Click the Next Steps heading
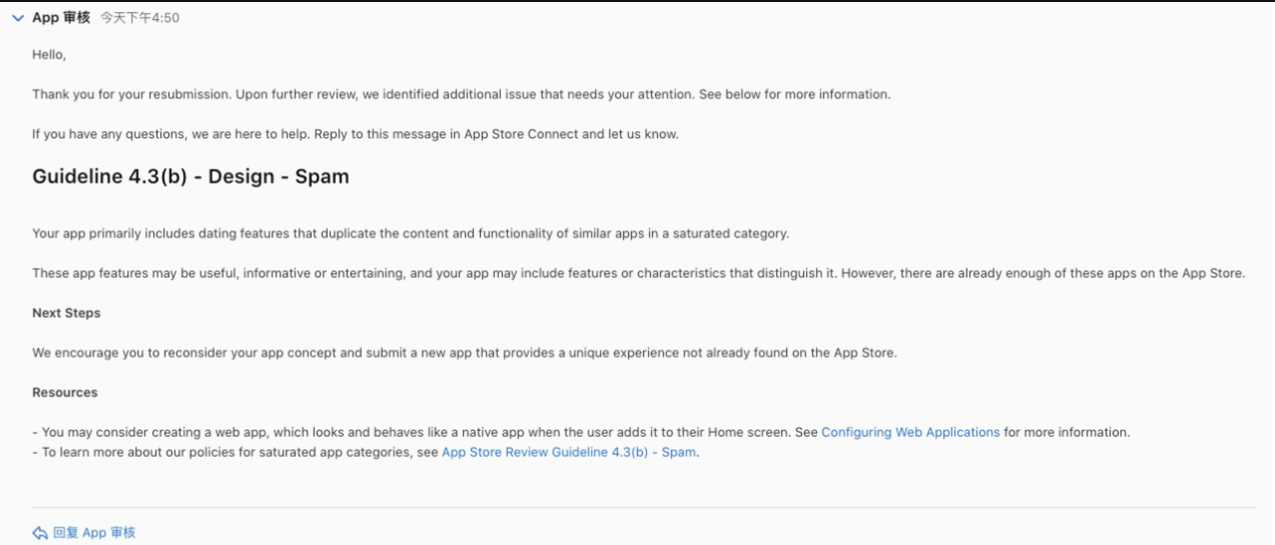The width and height of the screenshot is (1275, 545). [66, 313]
